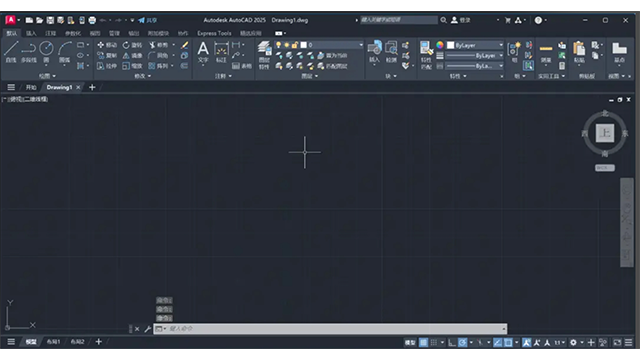Switch to the Express Tools ribbon tab
Image resolution: width=640 pixels, height=360 pixels.
(214, 33)
